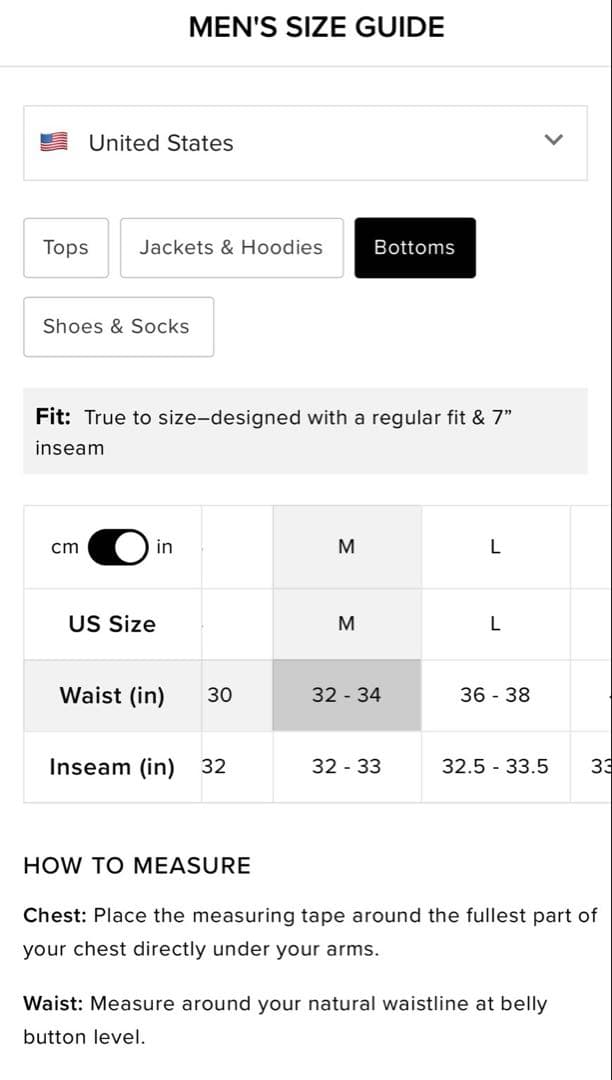The width and height of the screenshot is (612, 1080).
Task: Click the waist 30 cell
Action: tap(220, 695)
